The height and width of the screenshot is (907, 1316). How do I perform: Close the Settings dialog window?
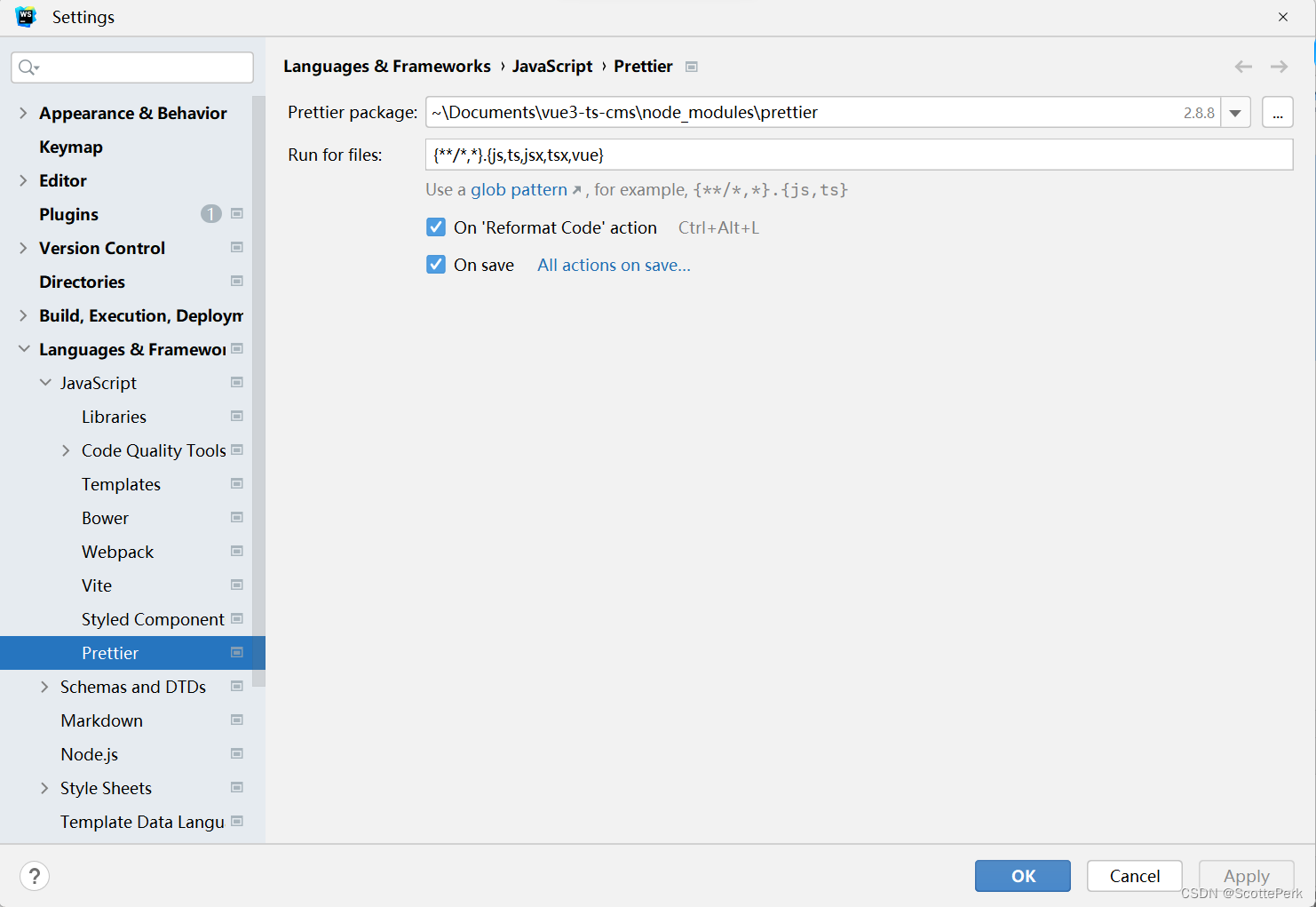[x=1283, y=17]
